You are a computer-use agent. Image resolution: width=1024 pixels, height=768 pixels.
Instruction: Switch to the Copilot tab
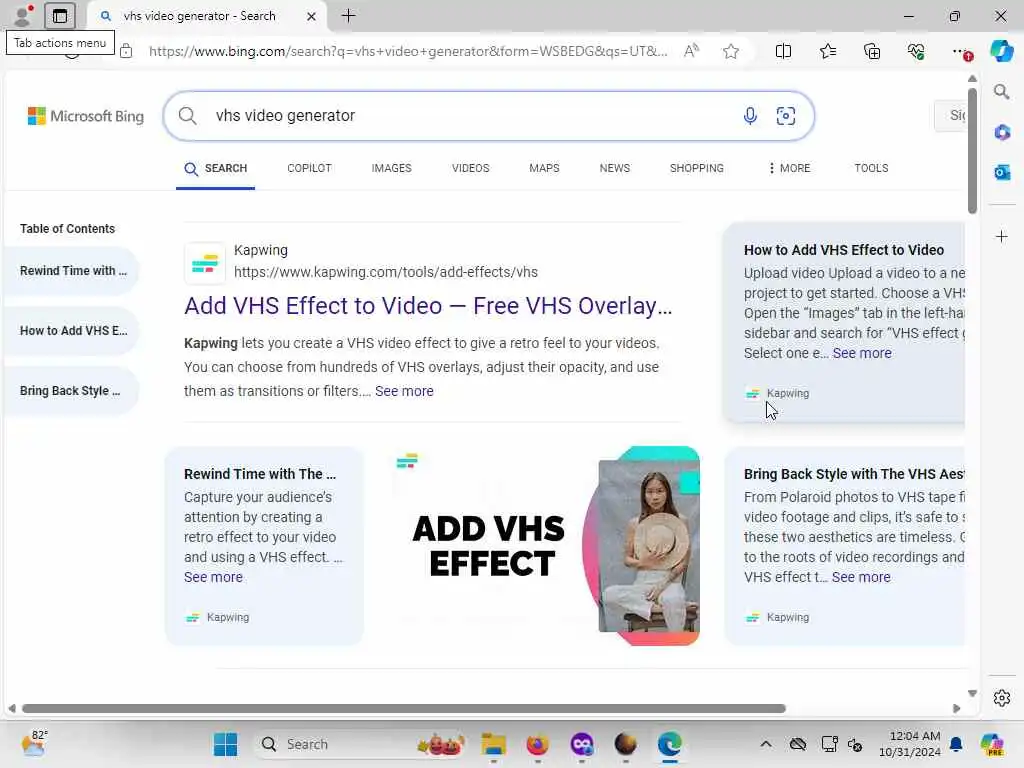309,168
